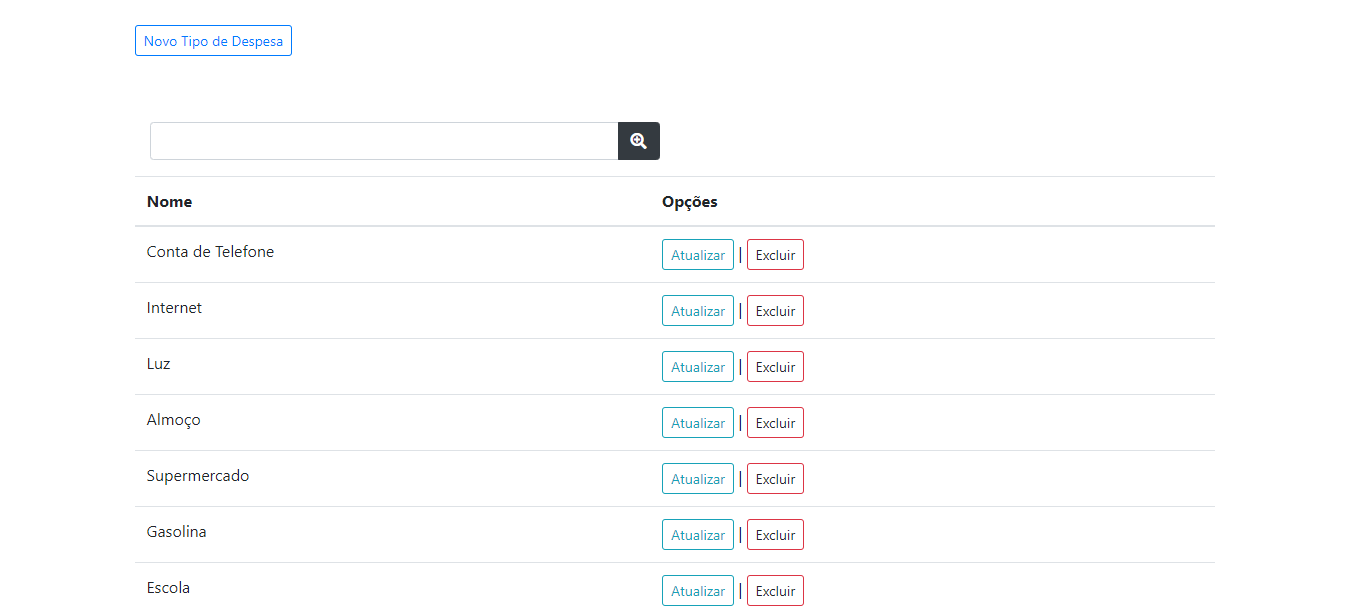
Task: Click Excluir for Conta de Telefone
Action: [775, 254]
